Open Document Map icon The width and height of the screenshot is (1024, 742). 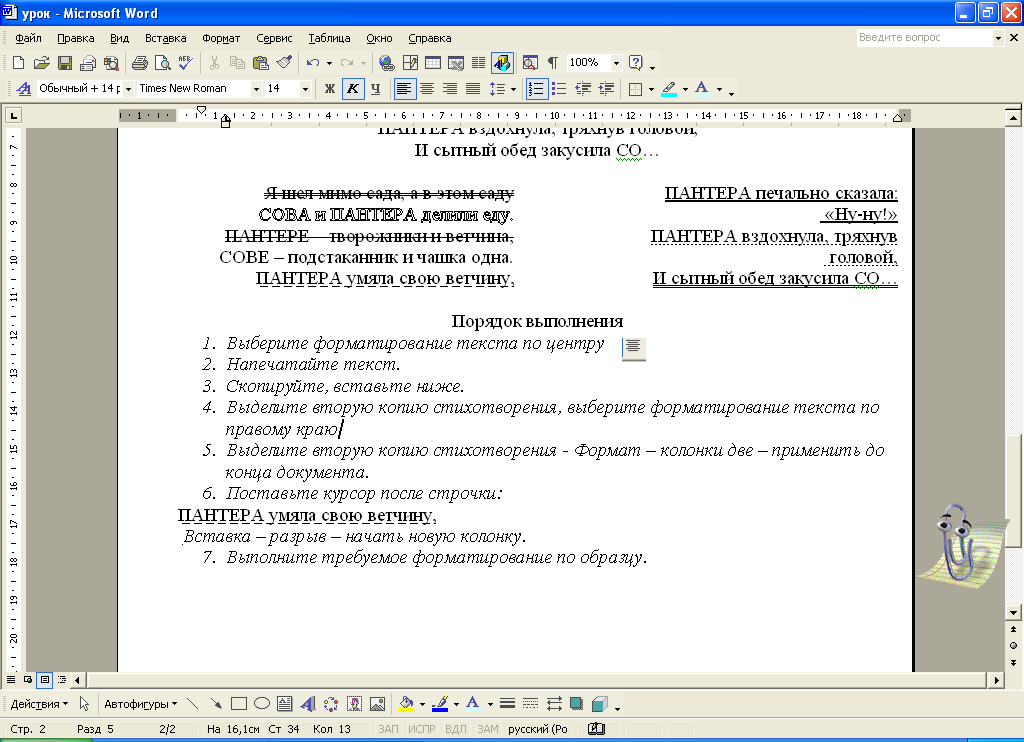pos(530,63)
